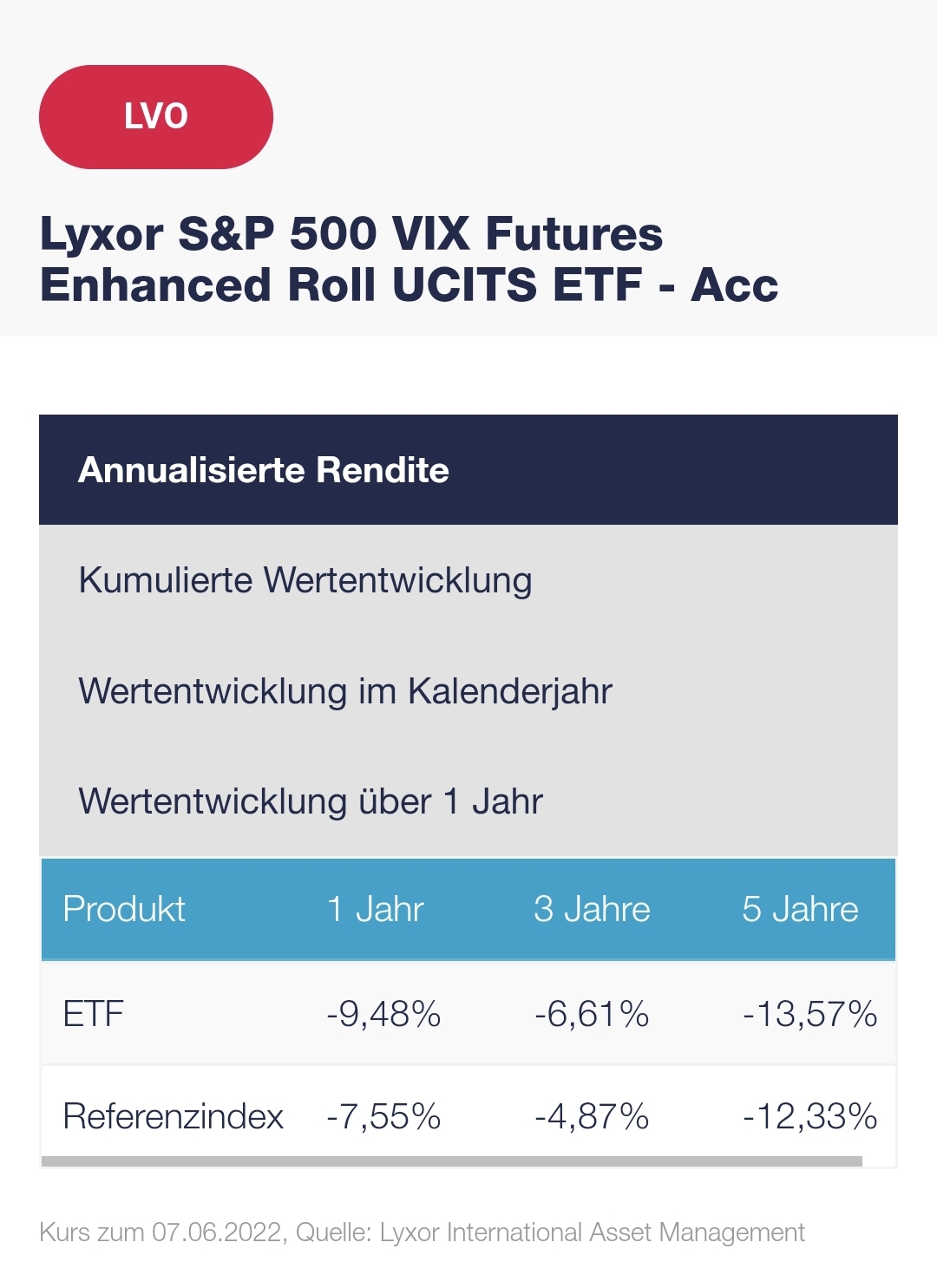Screen dimensions: 937x1288
Task: Click the Produkt column header
Action: click(124, 909)
